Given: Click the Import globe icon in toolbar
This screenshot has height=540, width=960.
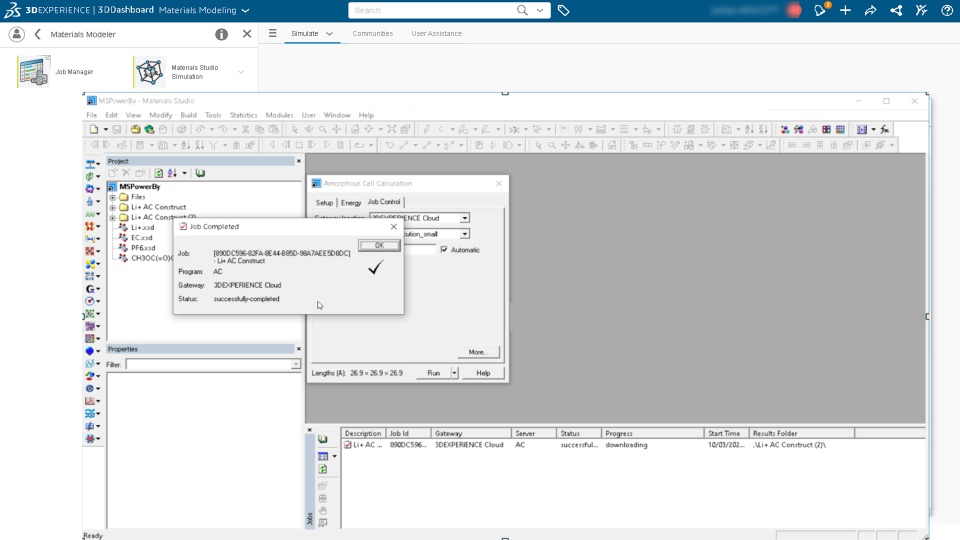Looking at the screenshot, I should pyautogui.click(x=149, y=129).
